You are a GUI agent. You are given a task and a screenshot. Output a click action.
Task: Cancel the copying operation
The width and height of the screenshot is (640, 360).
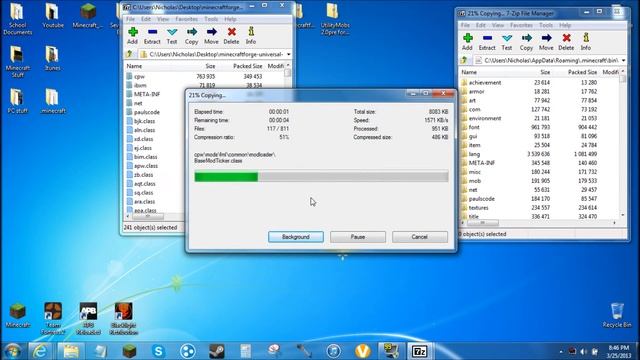420,237
